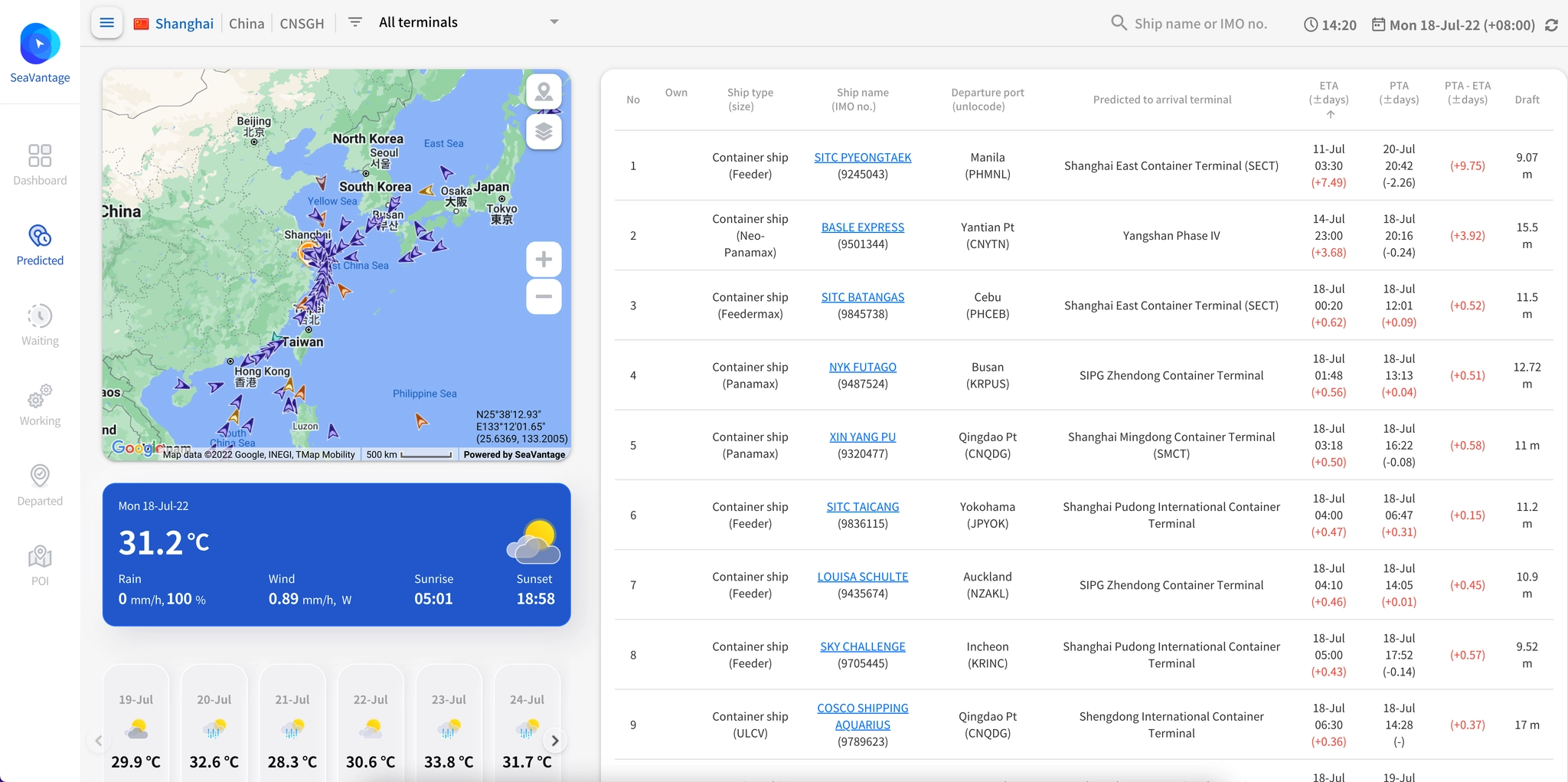Open the date picker Mon 18-Jul-22
This screenshot has width=1568, height=782.
click(x=1453, y=25)
